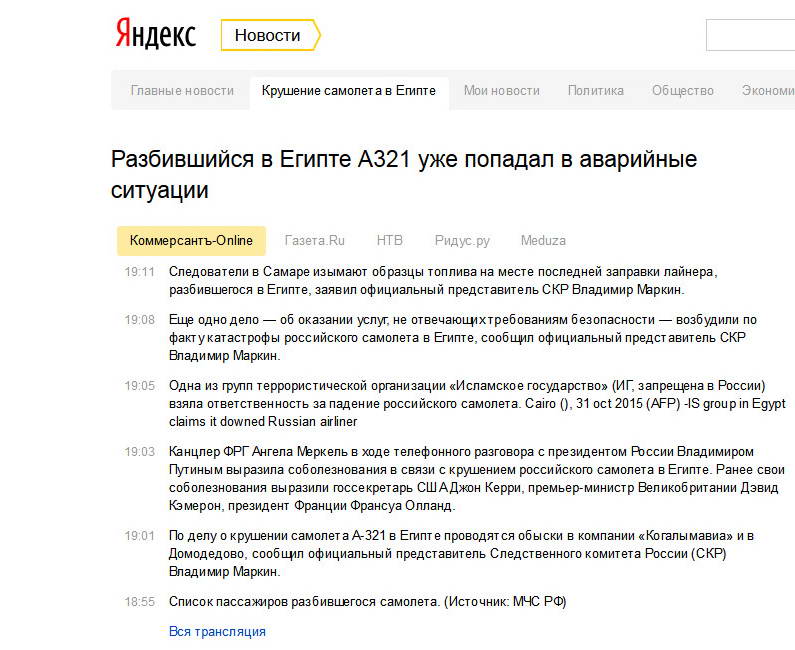Switch source to Ридус.ру
795x650 pixels.
click(462, 240)
